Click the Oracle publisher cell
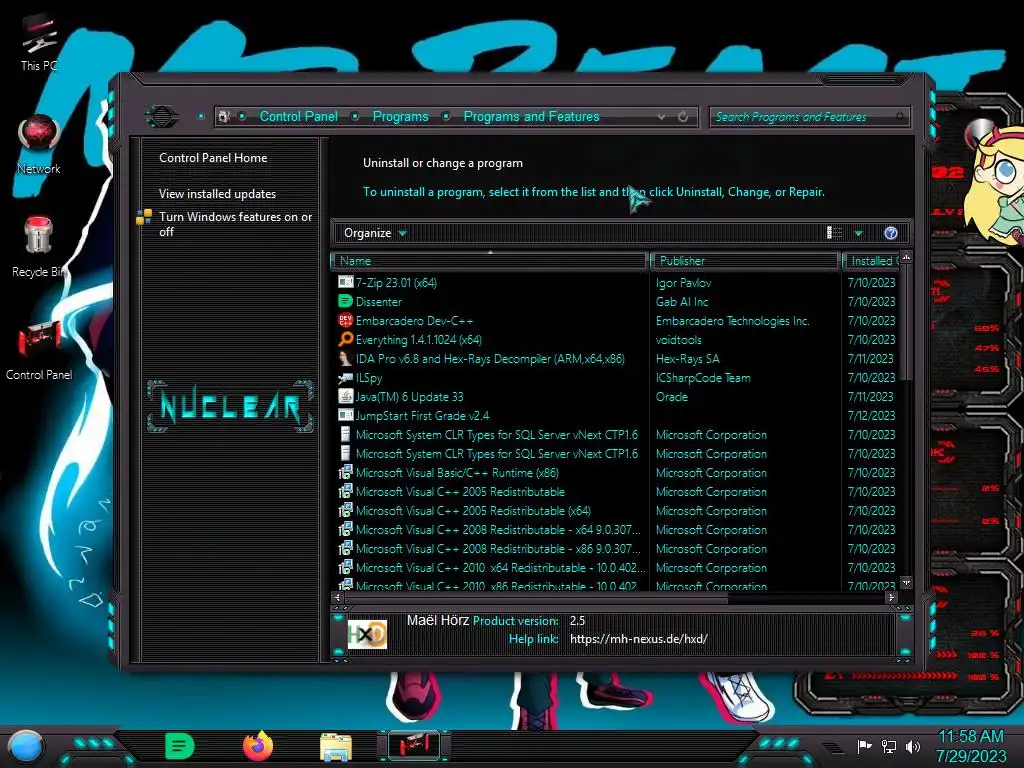 (671, 396)
